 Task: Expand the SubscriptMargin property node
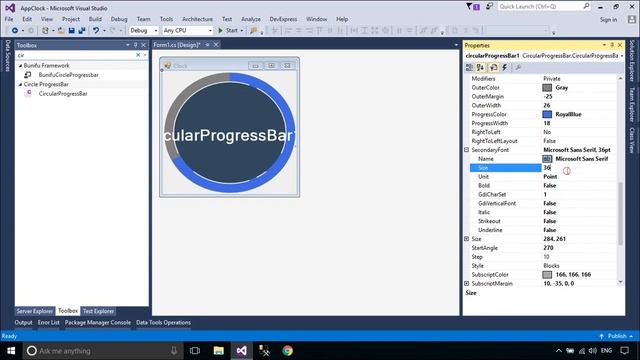[467, 283]
